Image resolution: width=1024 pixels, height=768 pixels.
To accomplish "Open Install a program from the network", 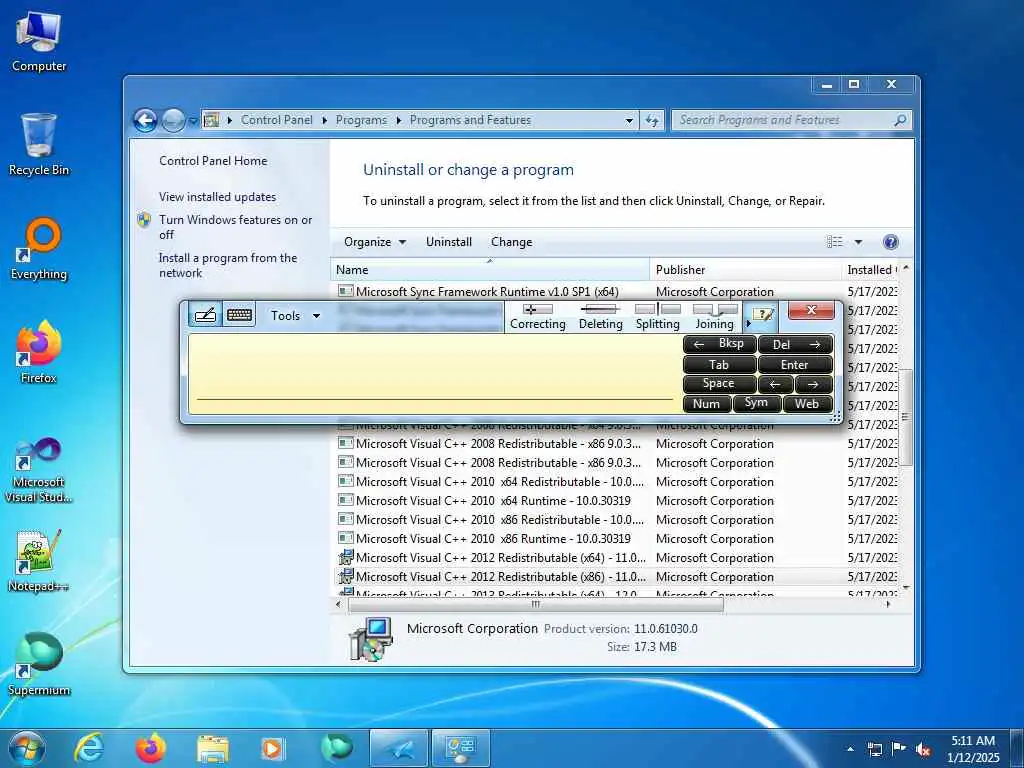I will (x=228, y=265).
